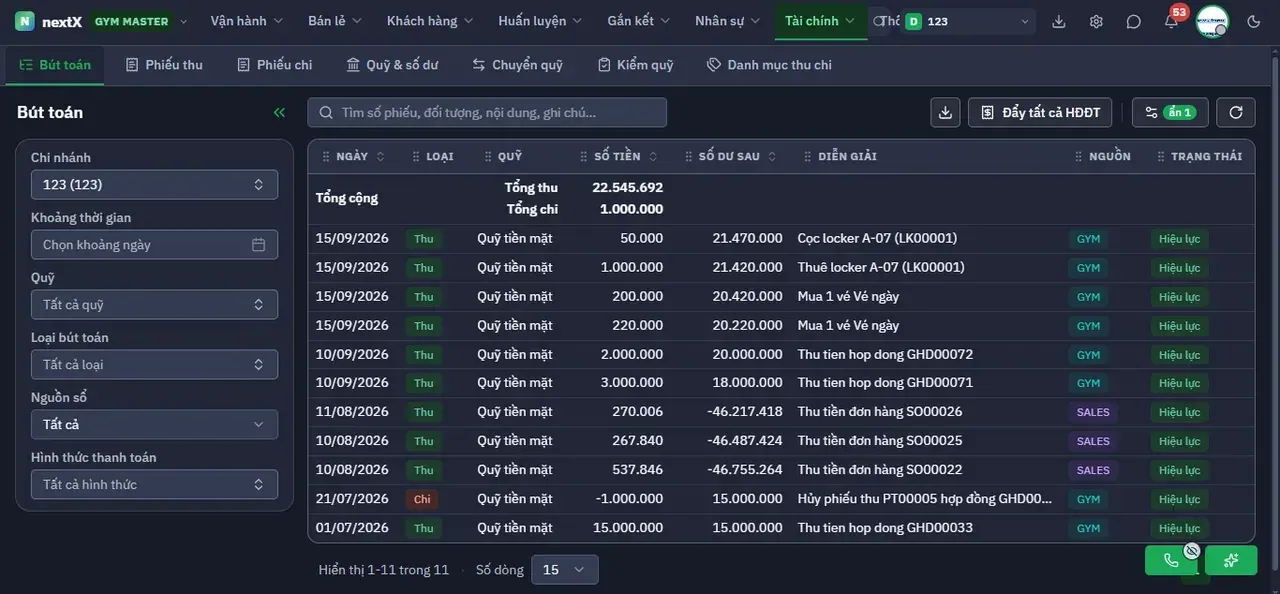This screenshot has width=1280, height=594.
Task: Open the settings gear in top bar
Action: 1096,21
